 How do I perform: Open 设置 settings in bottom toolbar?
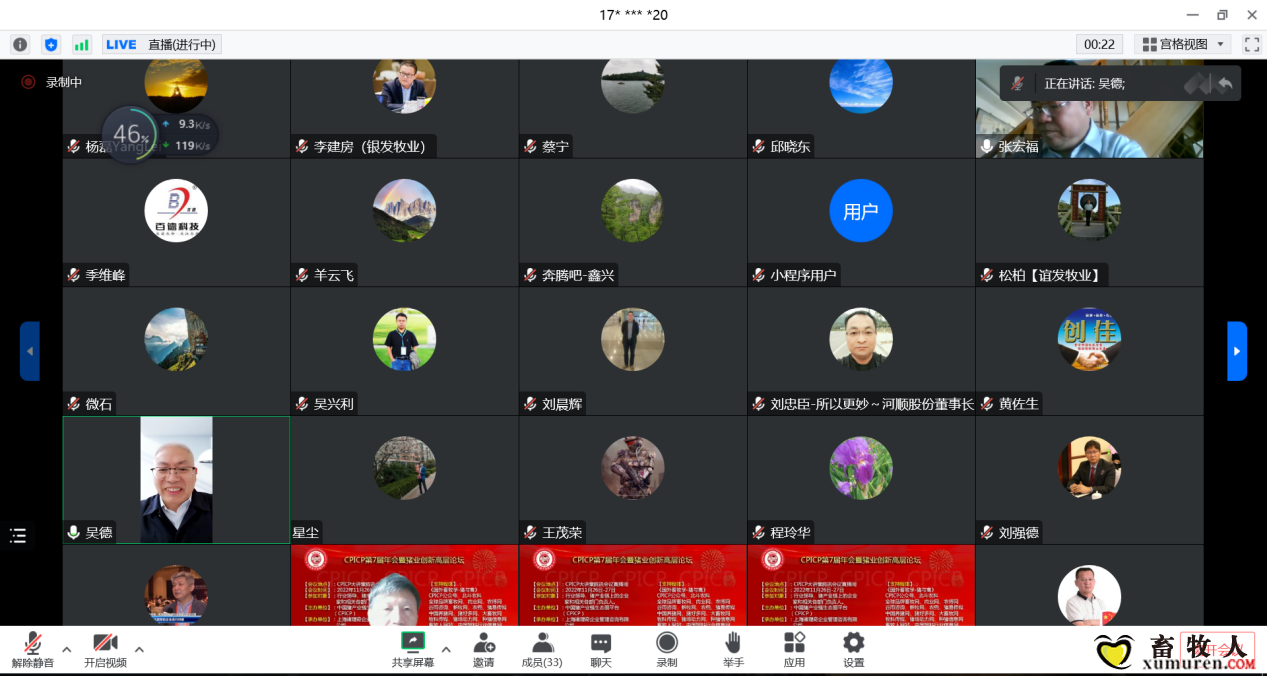click(853, 649)
